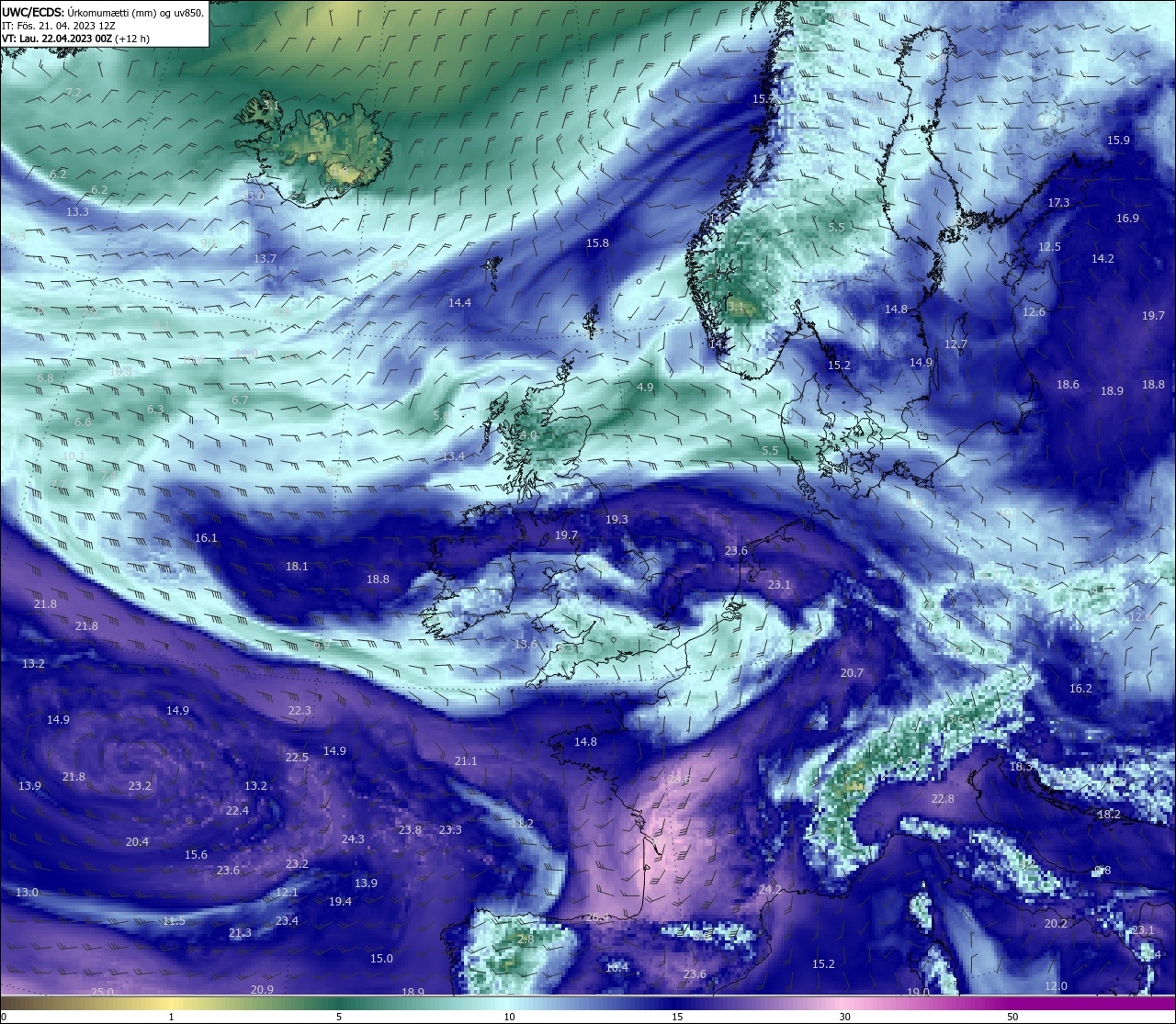Click the value 15.0 near the bottom
Screen dimensions: 1176x1024
point(381,959)
